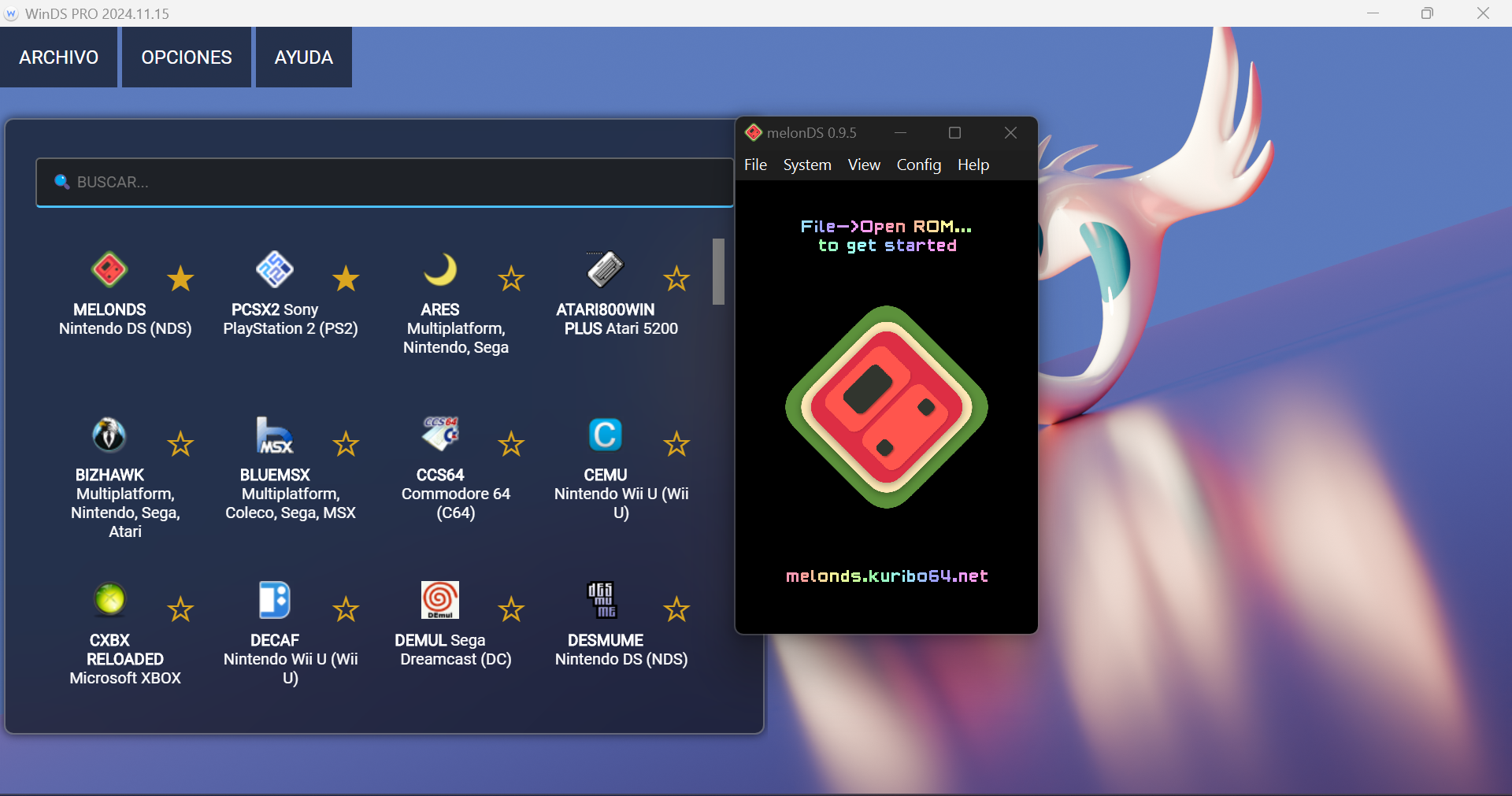Screen dimensions: 1512x796
Task: Click the emulator list scrollbar thumb
Action: tap(718, 272)
